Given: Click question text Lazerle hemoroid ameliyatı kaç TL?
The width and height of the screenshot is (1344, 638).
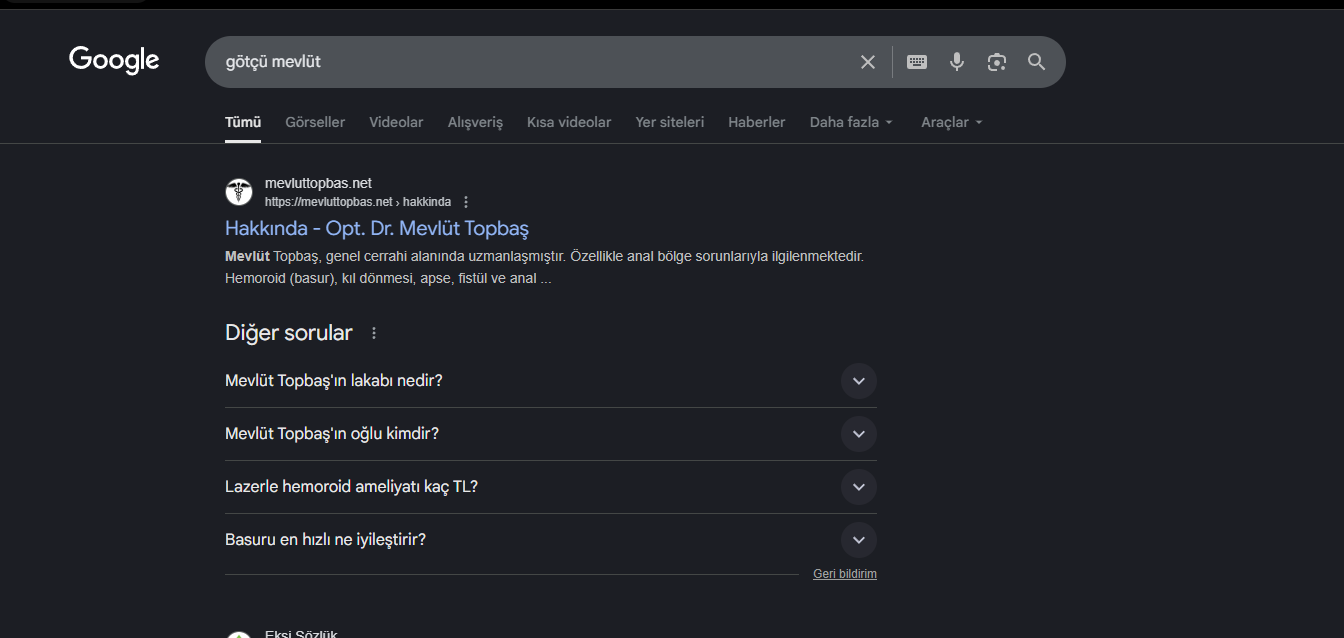Looking at the screenshot, I should pyautogui.click(x=351, y=487).
